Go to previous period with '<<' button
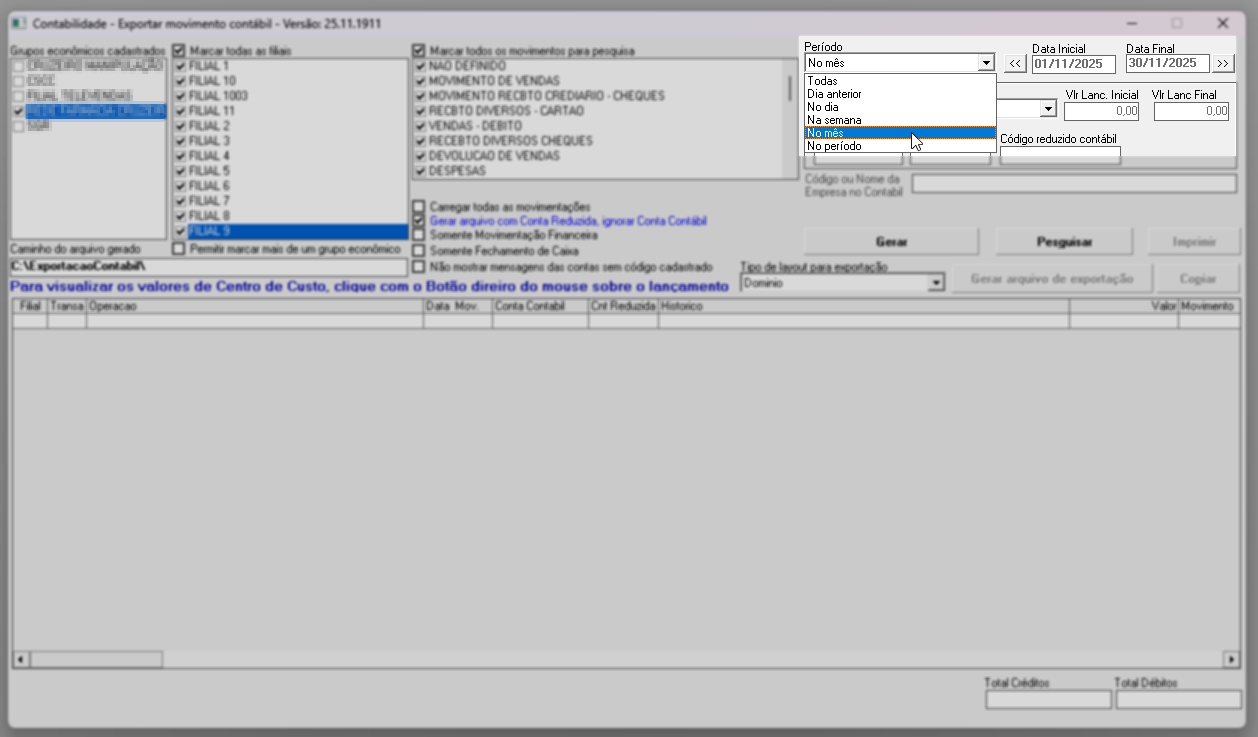The image size is (1258, 737). tap(1015, 64)
